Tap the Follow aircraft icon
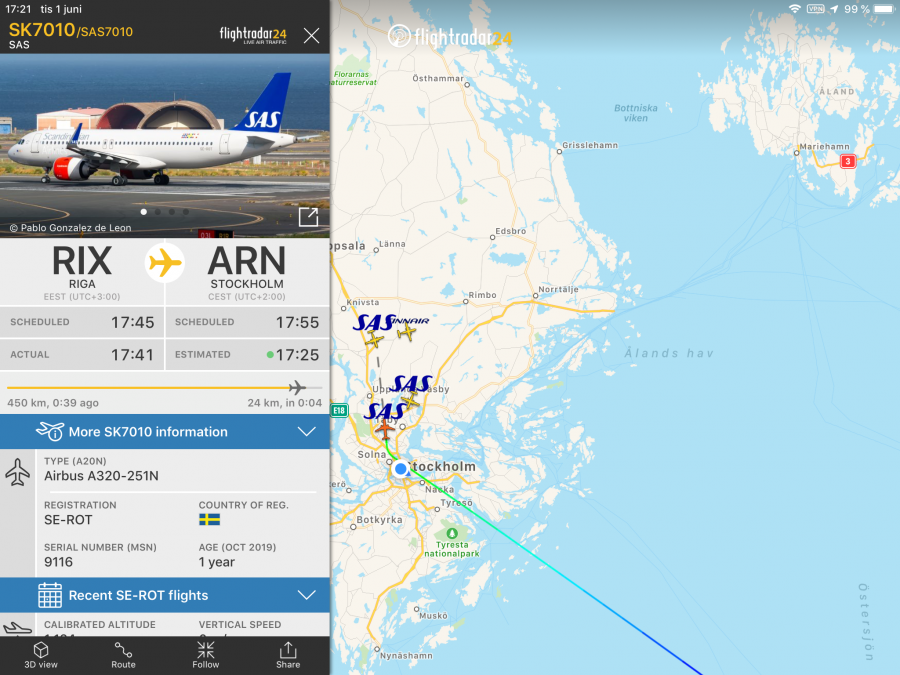Image resolution: width=900 pixels, height=675 pixels. [x=205, y=655]
